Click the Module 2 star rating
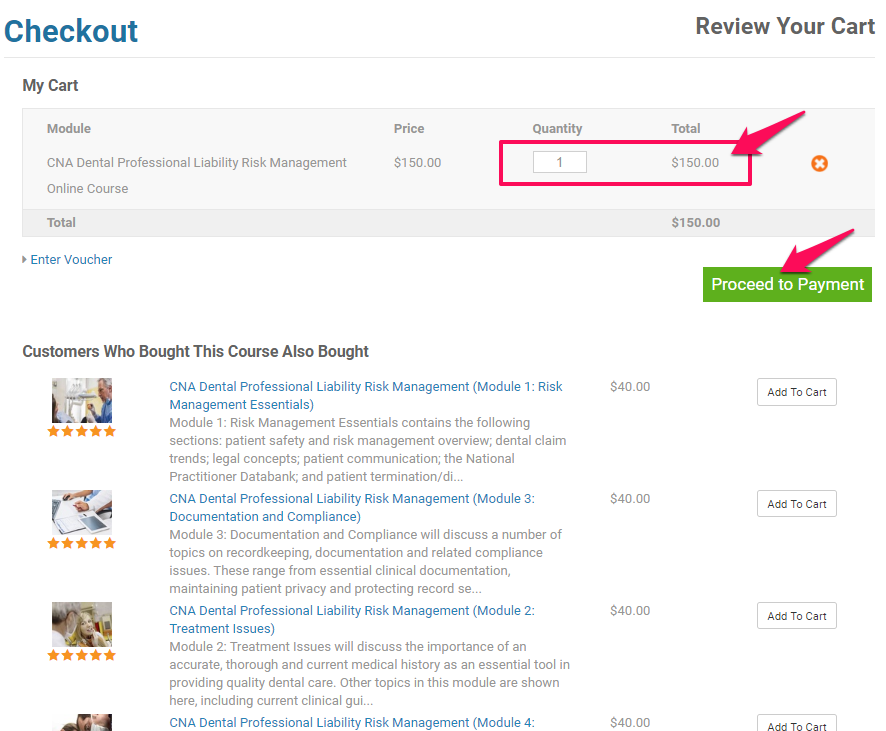The height and width of the screenshot is (731, 886). point(81,655)
